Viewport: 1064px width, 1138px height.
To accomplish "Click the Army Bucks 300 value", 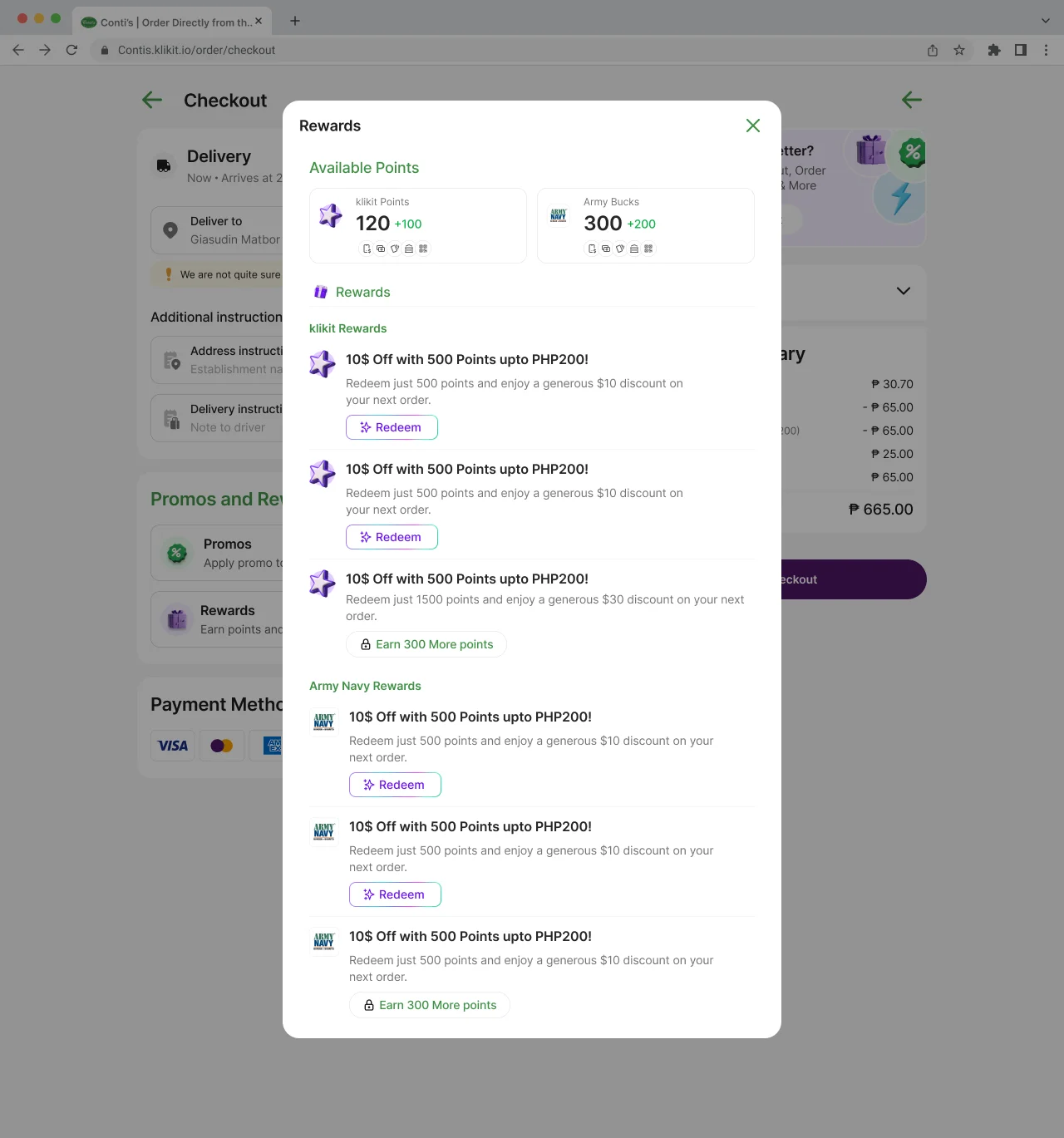I will (603, 224).
